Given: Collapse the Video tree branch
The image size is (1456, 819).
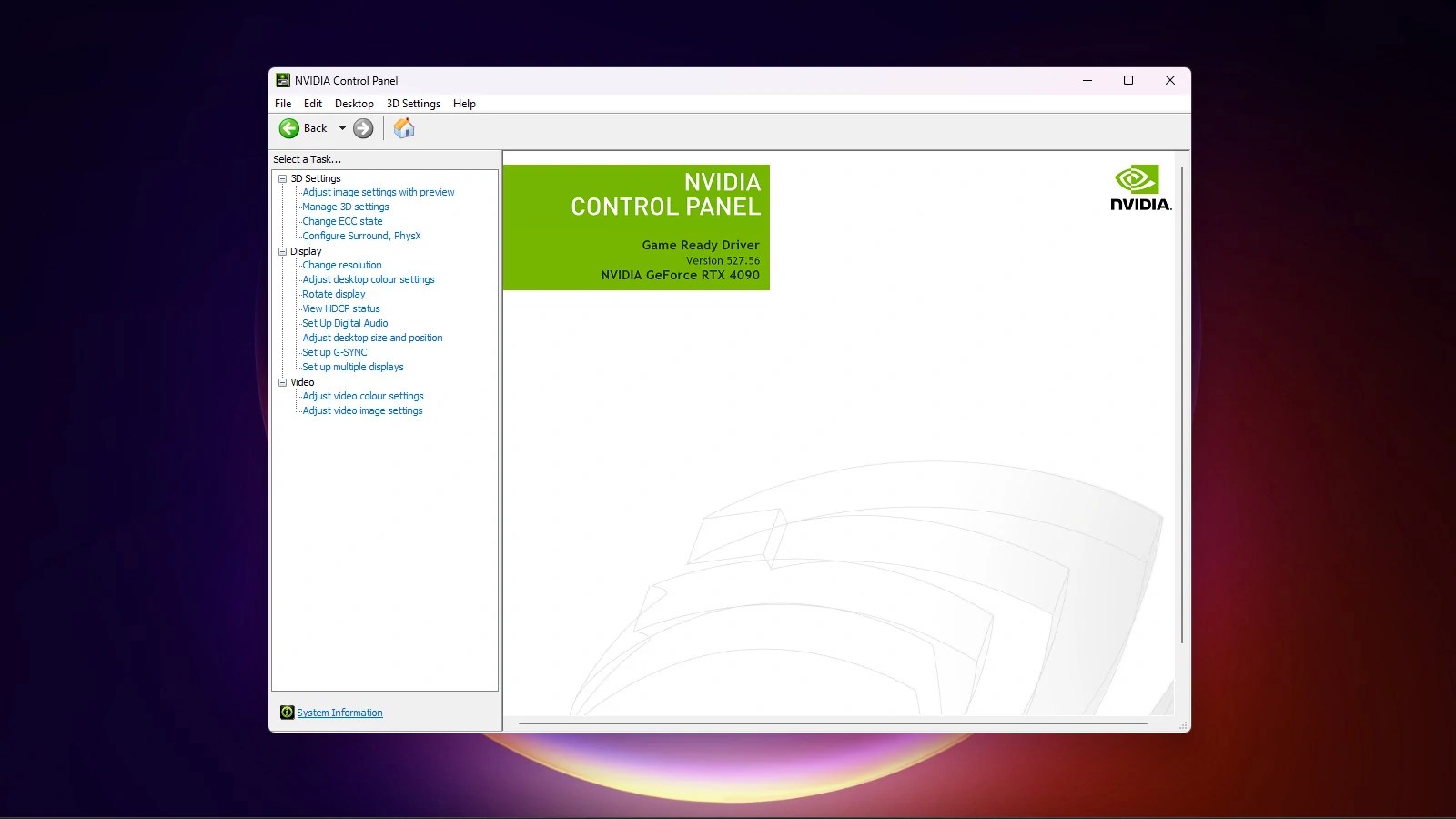Looking at the screenshot, I should (x=282, y=382).
